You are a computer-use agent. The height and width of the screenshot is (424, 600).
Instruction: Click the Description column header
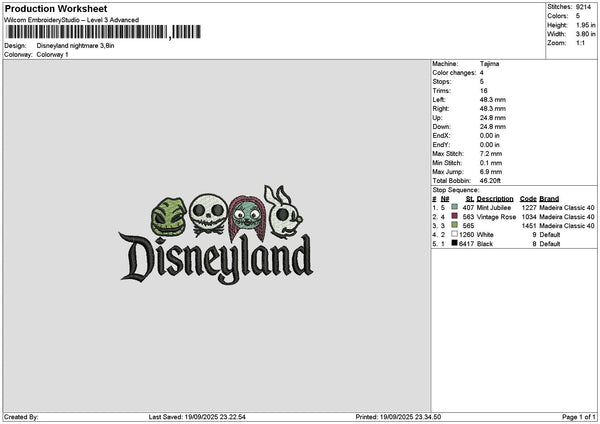pyautogui.click(x=495, y=199)
